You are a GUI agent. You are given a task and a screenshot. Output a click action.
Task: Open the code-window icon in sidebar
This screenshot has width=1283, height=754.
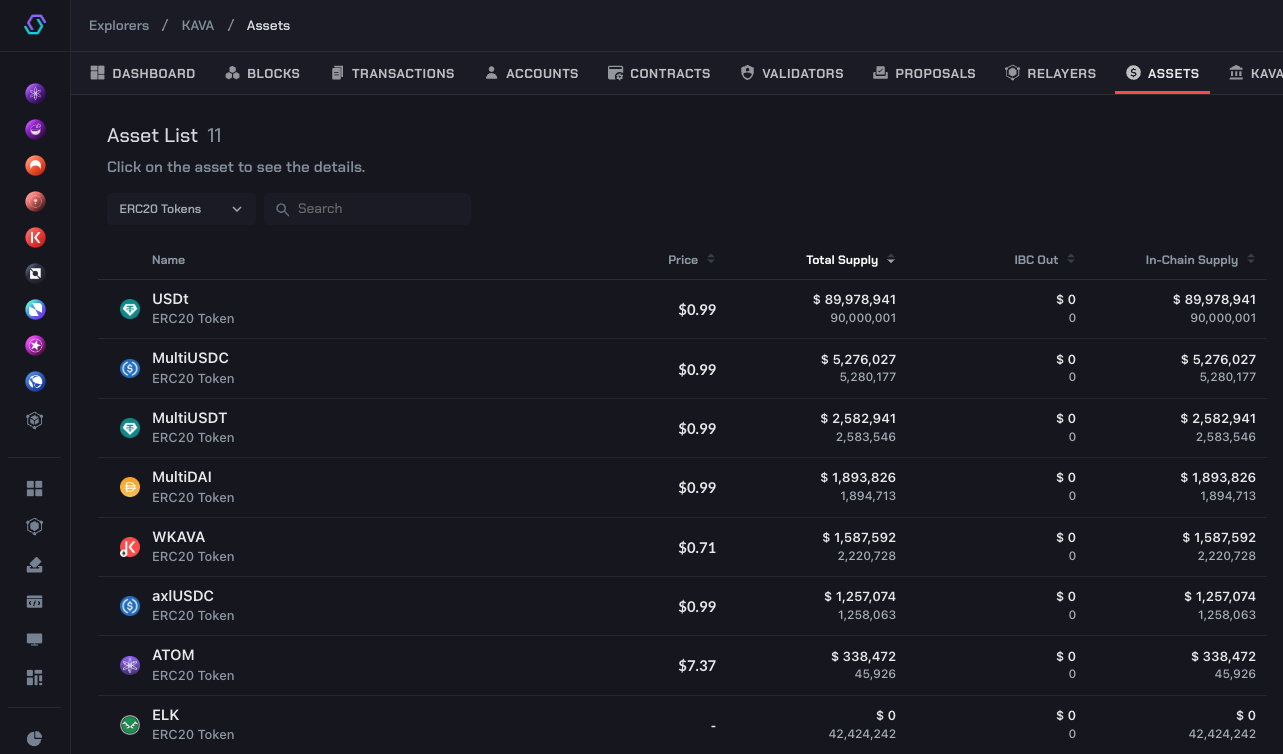click(35, 602)
